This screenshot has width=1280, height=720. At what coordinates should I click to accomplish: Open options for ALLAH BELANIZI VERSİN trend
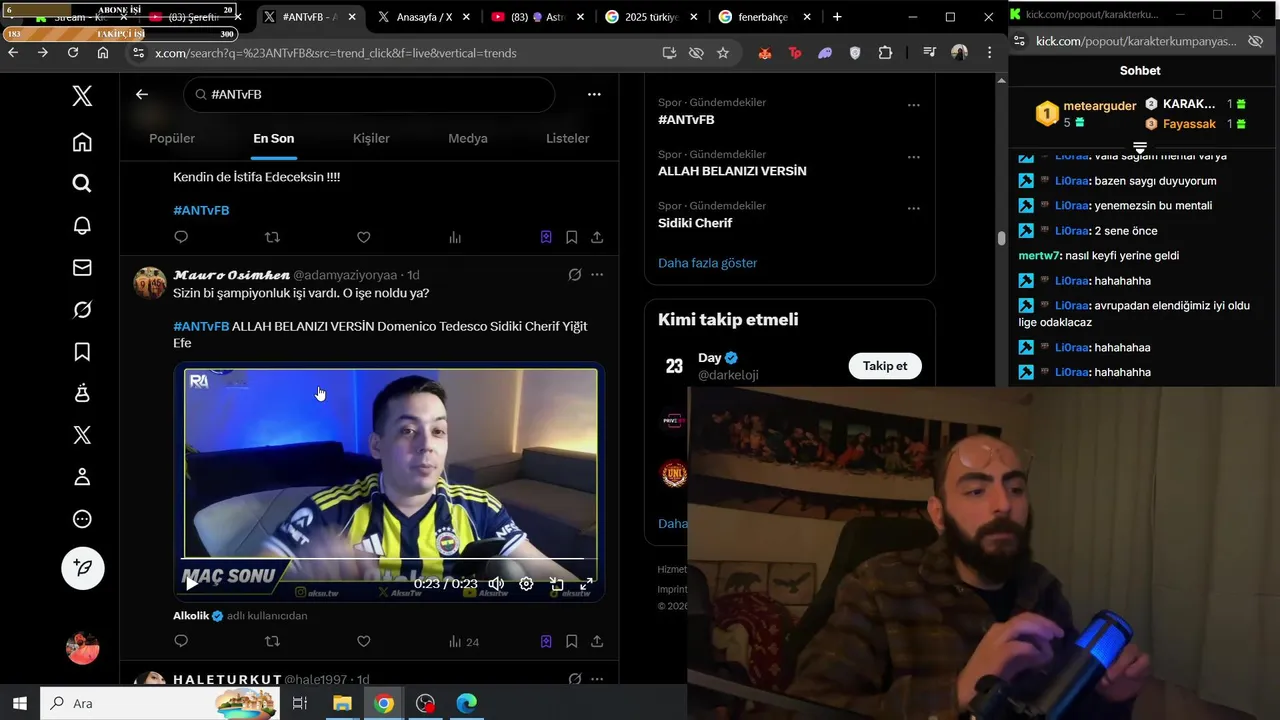click(x=913, y=157)
